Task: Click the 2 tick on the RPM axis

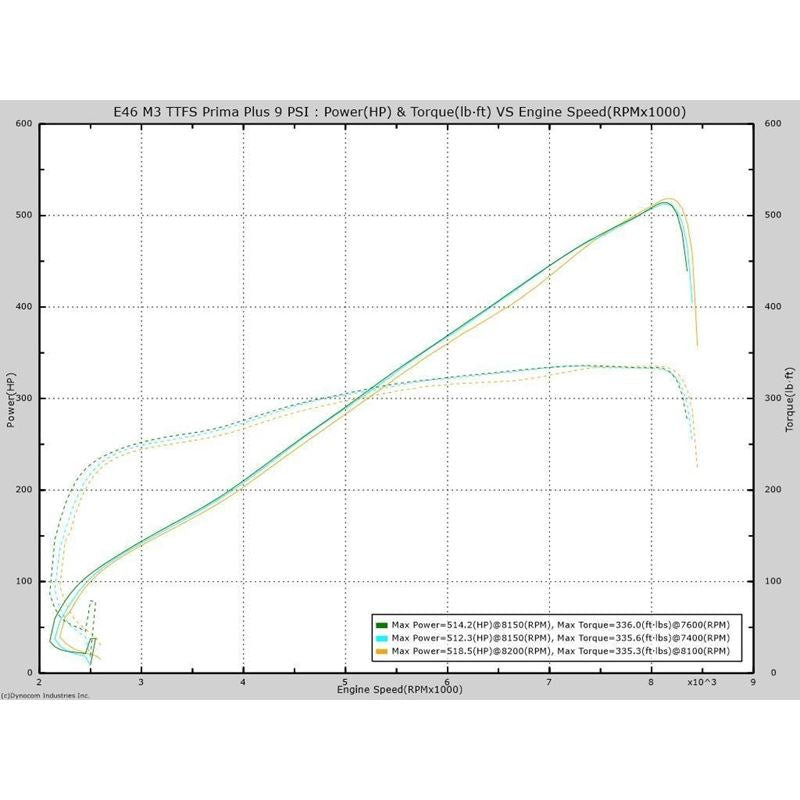Action: click(39, 681)
